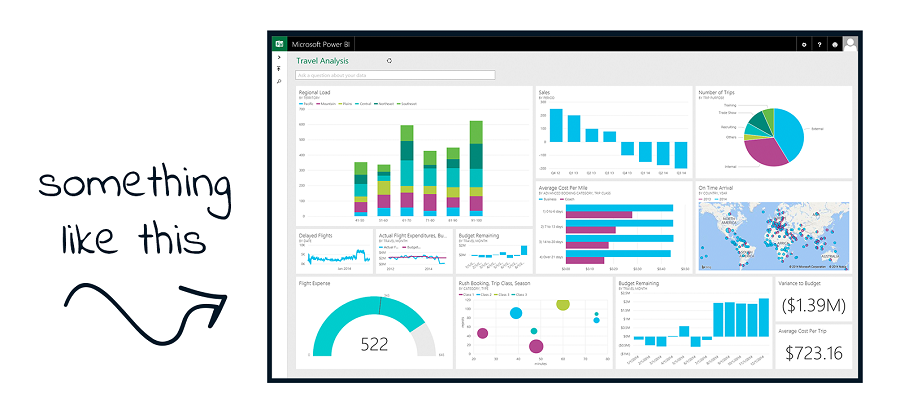
Task: Click the Central legend entry in Regional Load
Action: (x=363, y=104)
